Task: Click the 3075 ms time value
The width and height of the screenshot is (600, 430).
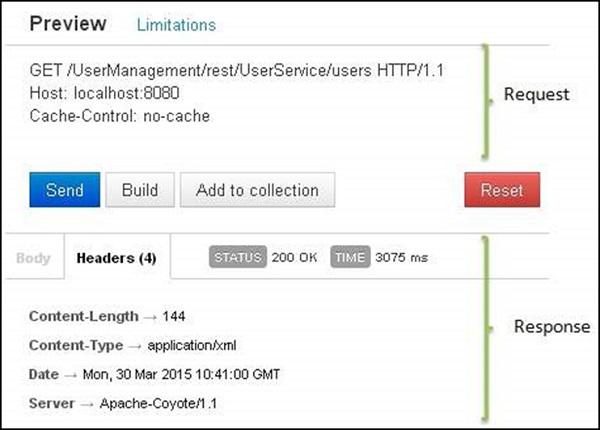Action: pos(401,258)
